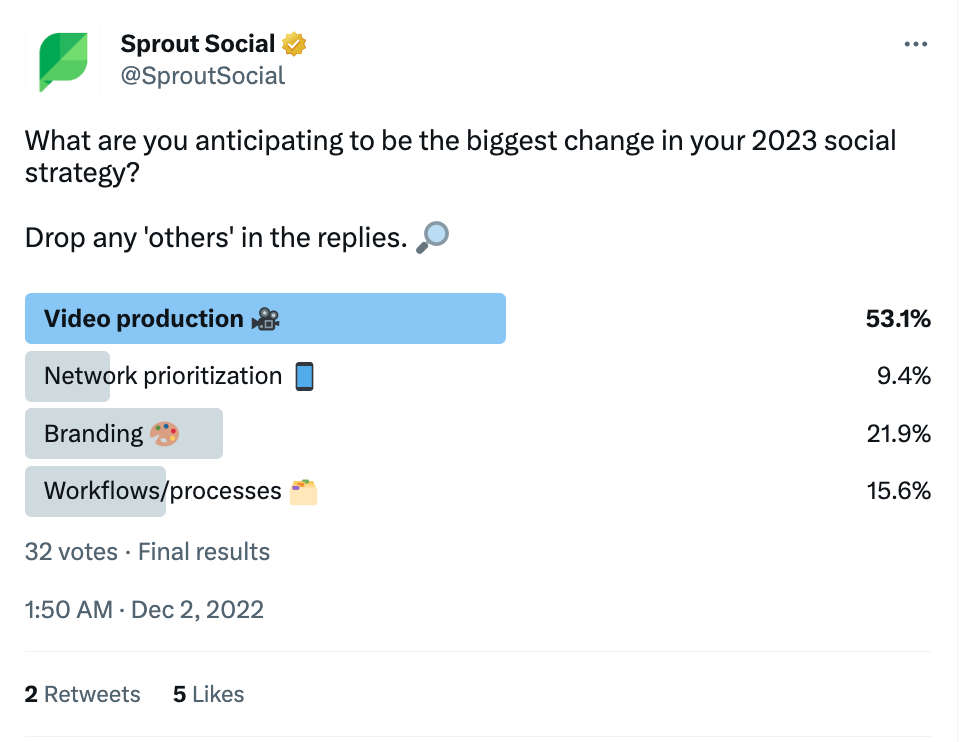Click the artist palette emoji

(x=164, y=434)
